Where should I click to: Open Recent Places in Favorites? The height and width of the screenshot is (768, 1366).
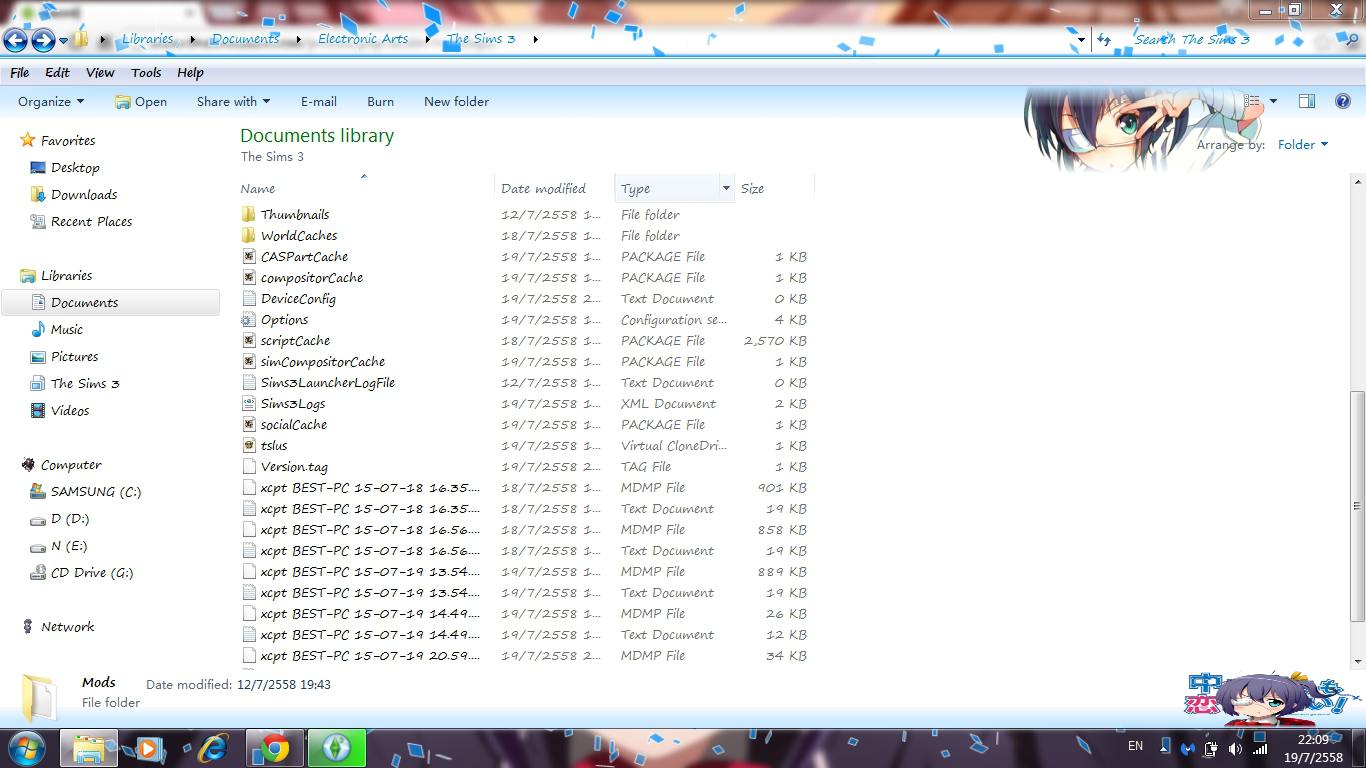(x=91, y=222)
